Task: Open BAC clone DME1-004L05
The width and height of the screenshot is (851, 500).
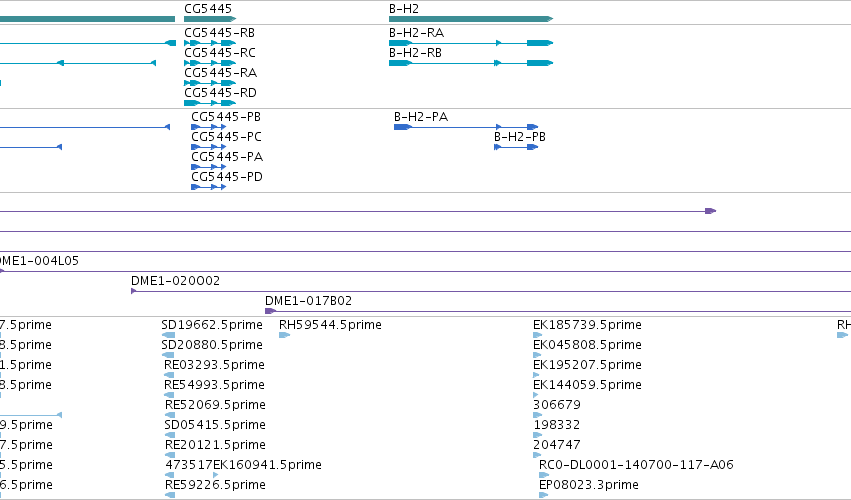Action: 38,261
